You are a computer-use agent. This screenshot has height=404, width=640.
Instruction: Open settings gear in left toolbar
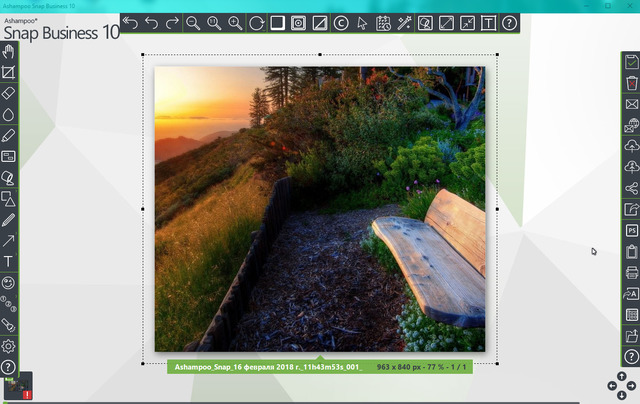point(9,346)
